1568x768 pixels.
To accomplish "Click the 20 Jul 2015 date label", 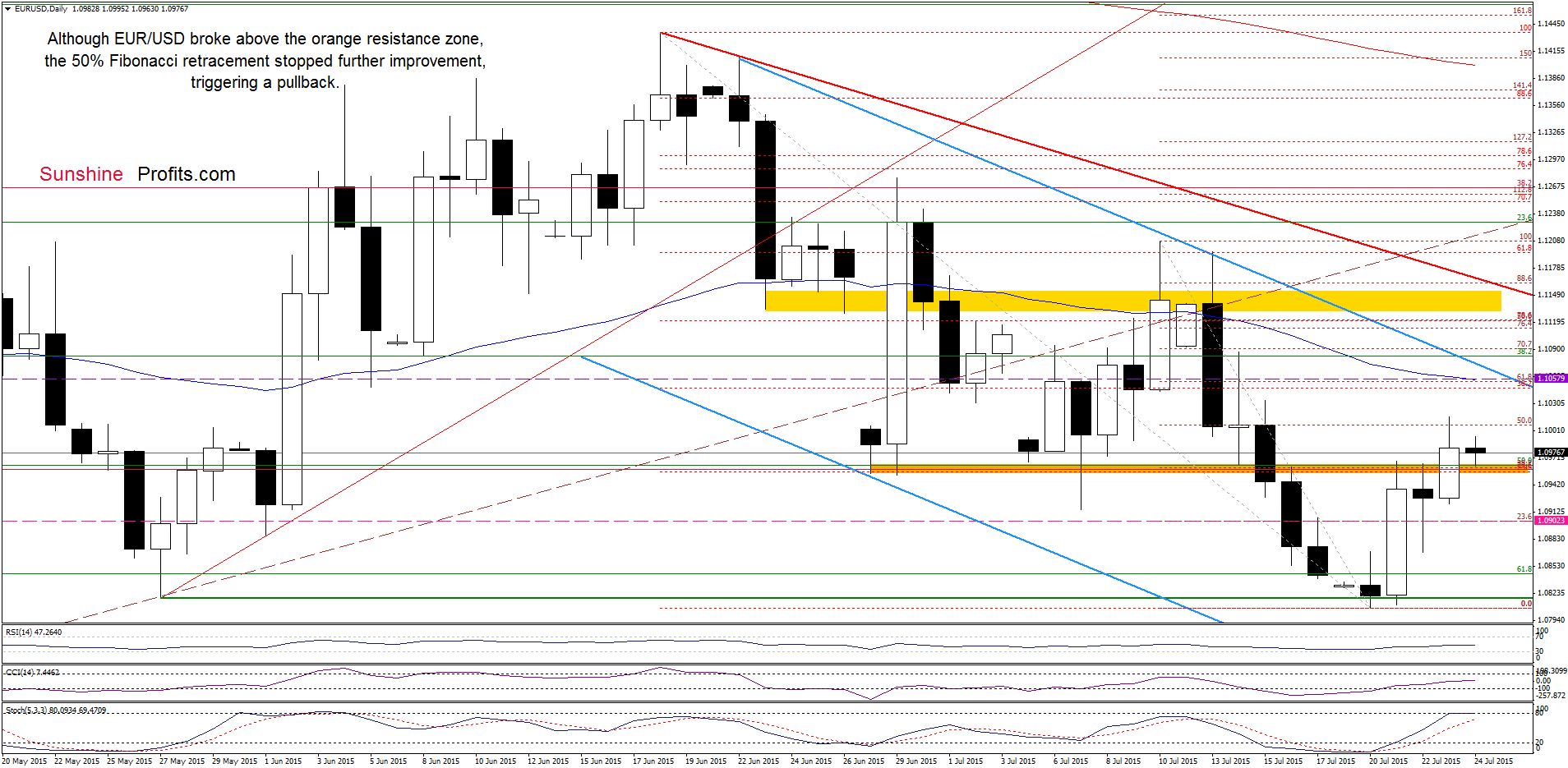I will 1388,761.
